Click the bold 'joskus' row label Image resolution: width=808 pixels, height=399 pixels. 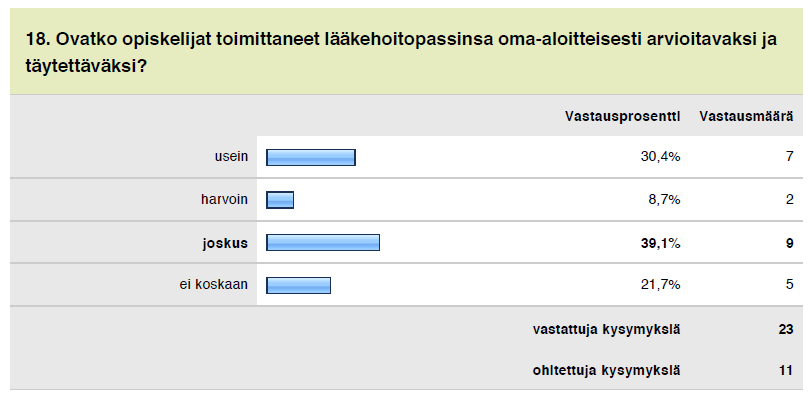(225, 243)
